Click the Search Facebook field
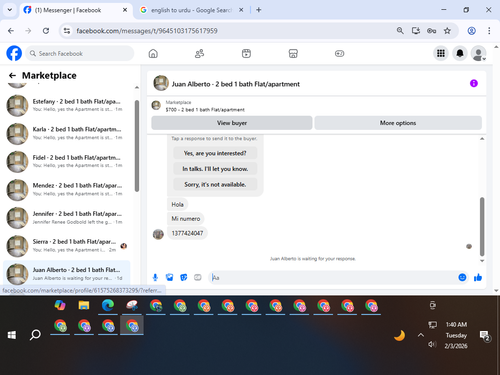Viewport: 500px width, 375px height. click(80, 53)
